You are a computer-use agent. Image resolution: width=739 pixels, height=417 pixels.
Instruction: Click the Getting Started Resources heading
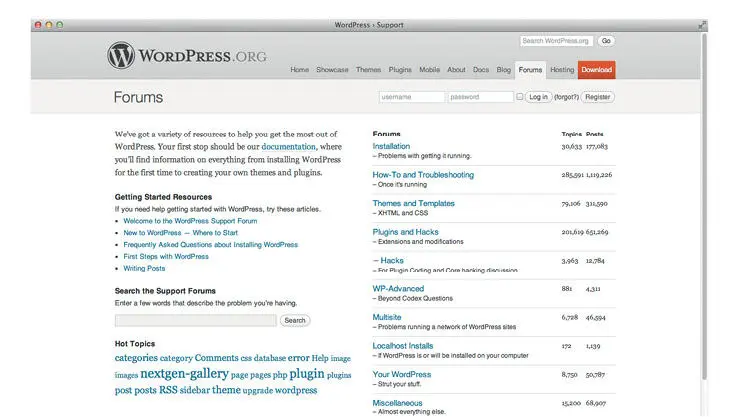click(163, 197)
